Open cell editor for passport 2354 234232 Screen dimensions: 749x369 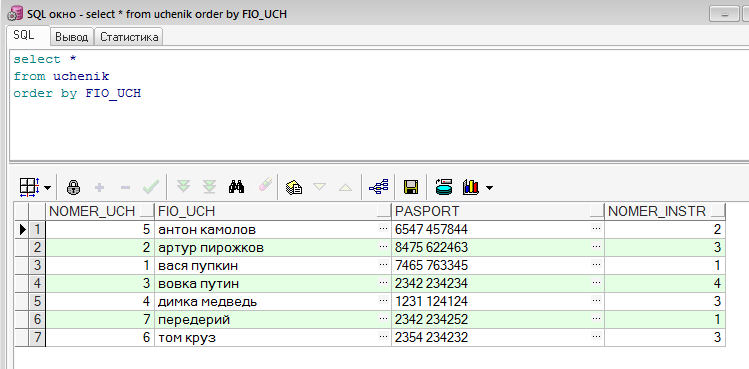coord(596,337)
